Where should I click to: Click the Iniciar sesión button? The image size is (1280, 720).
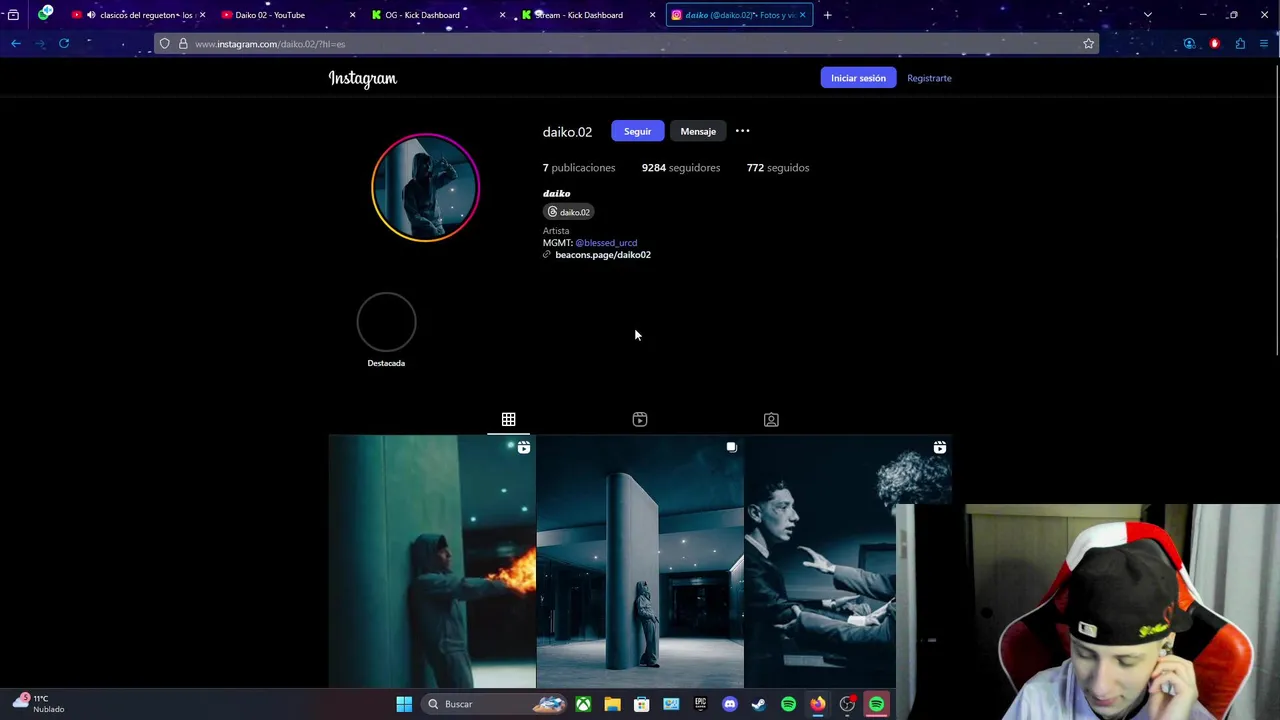858,78
